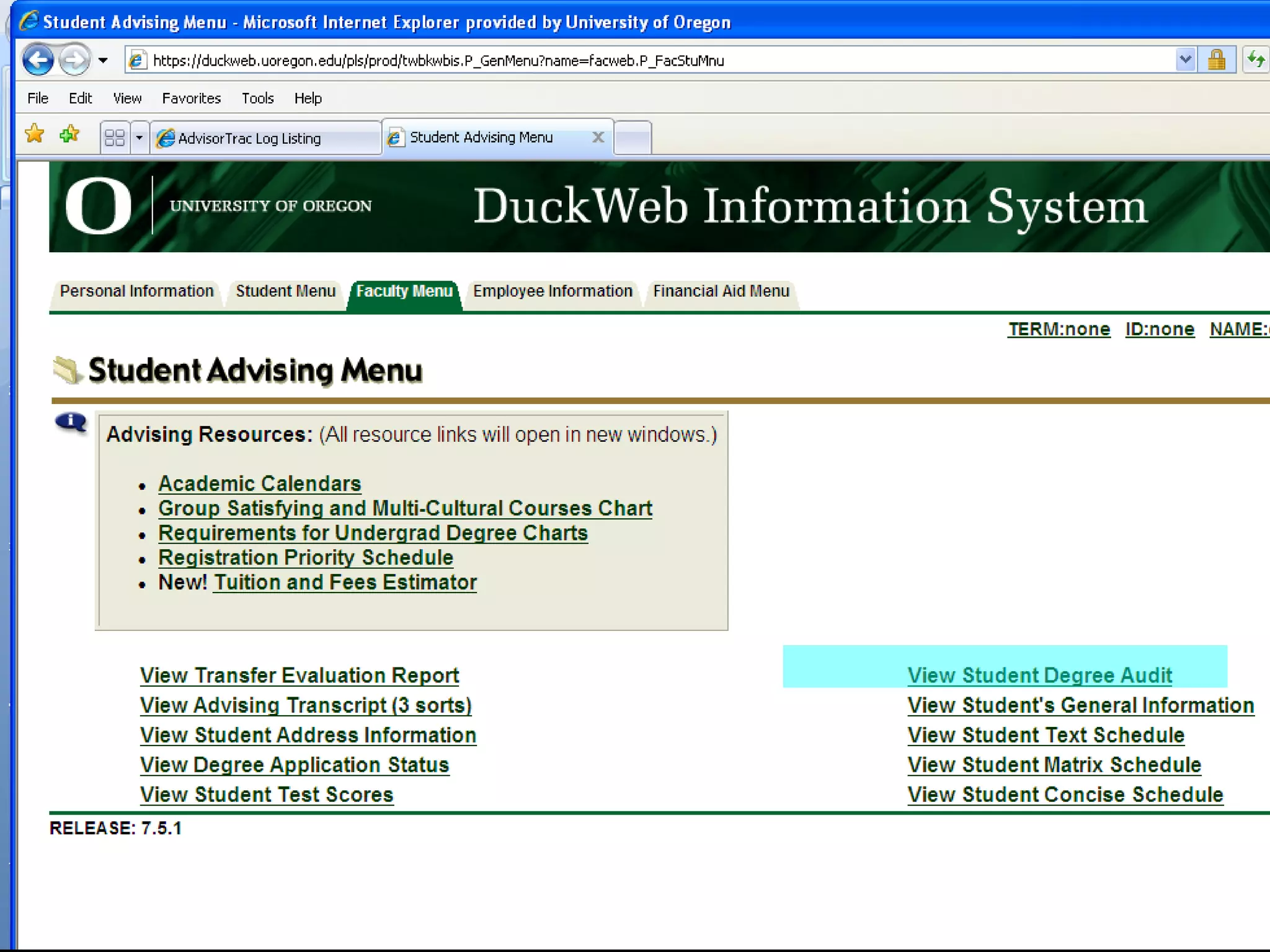Click the security lock icon in address bar
The image size is (1270, 952).
(1216, 60)
